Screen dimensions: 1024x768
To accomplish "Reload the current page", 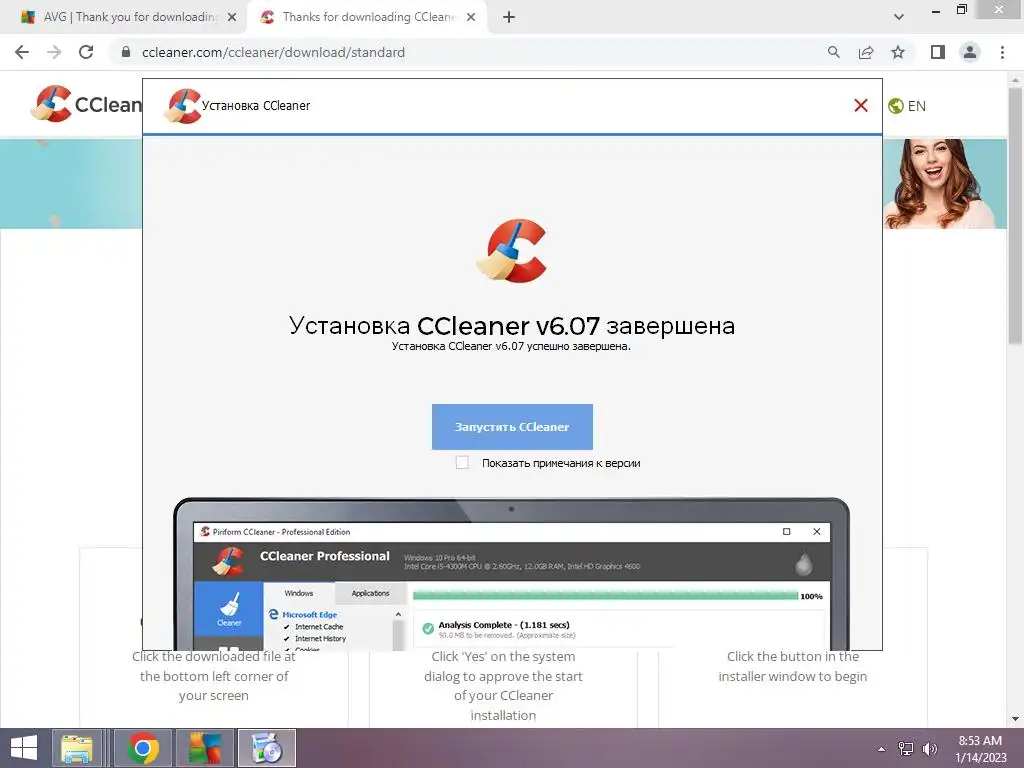I will click(x=86, y=52).
